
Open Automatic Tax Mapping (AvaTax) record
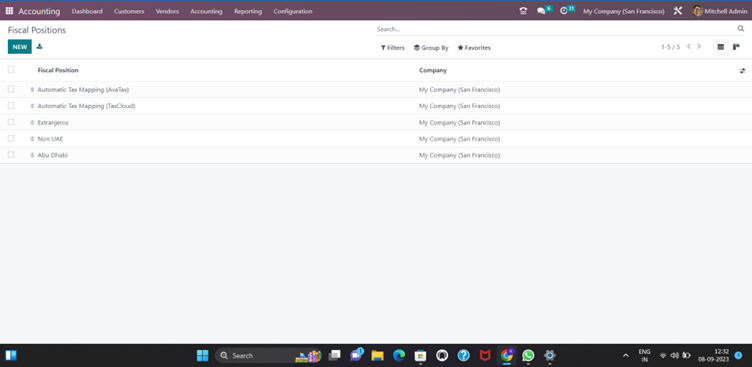[x=83, y=90]
